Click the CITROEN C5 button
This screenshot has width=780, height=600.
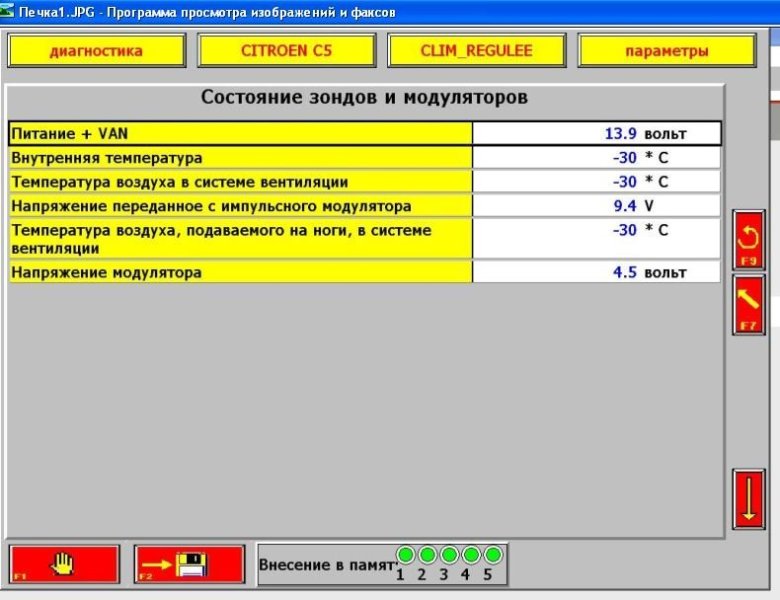[286, 51]
